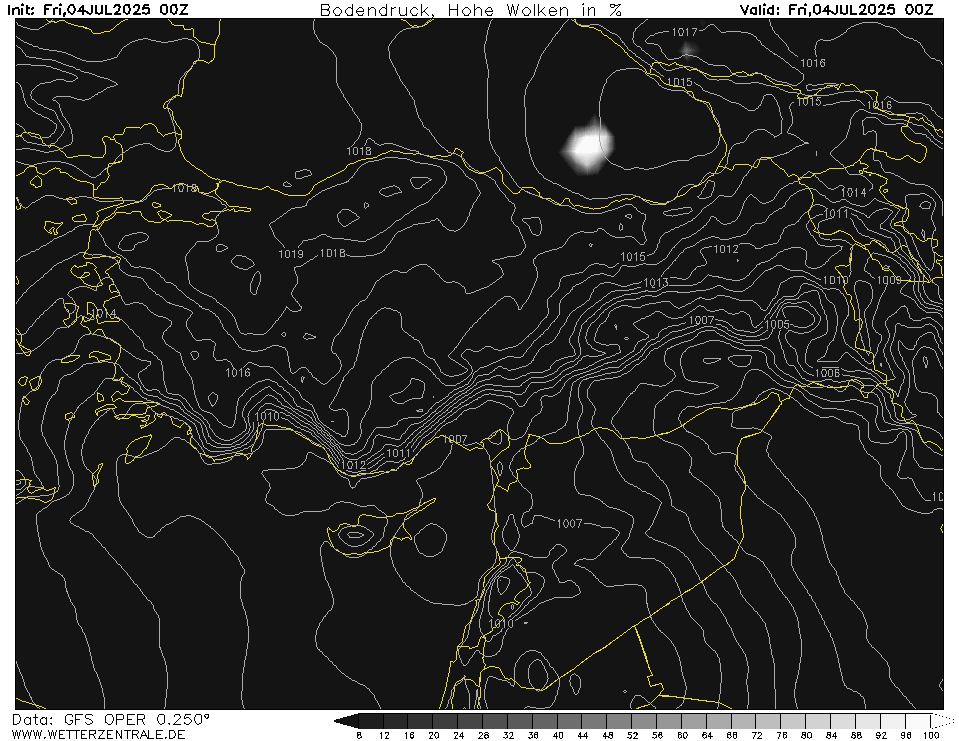Open the WWW.WETTERZENTRALE.DE link text
Image resolution: width=959 pixels, height=741 pixels.
[98, 734]
